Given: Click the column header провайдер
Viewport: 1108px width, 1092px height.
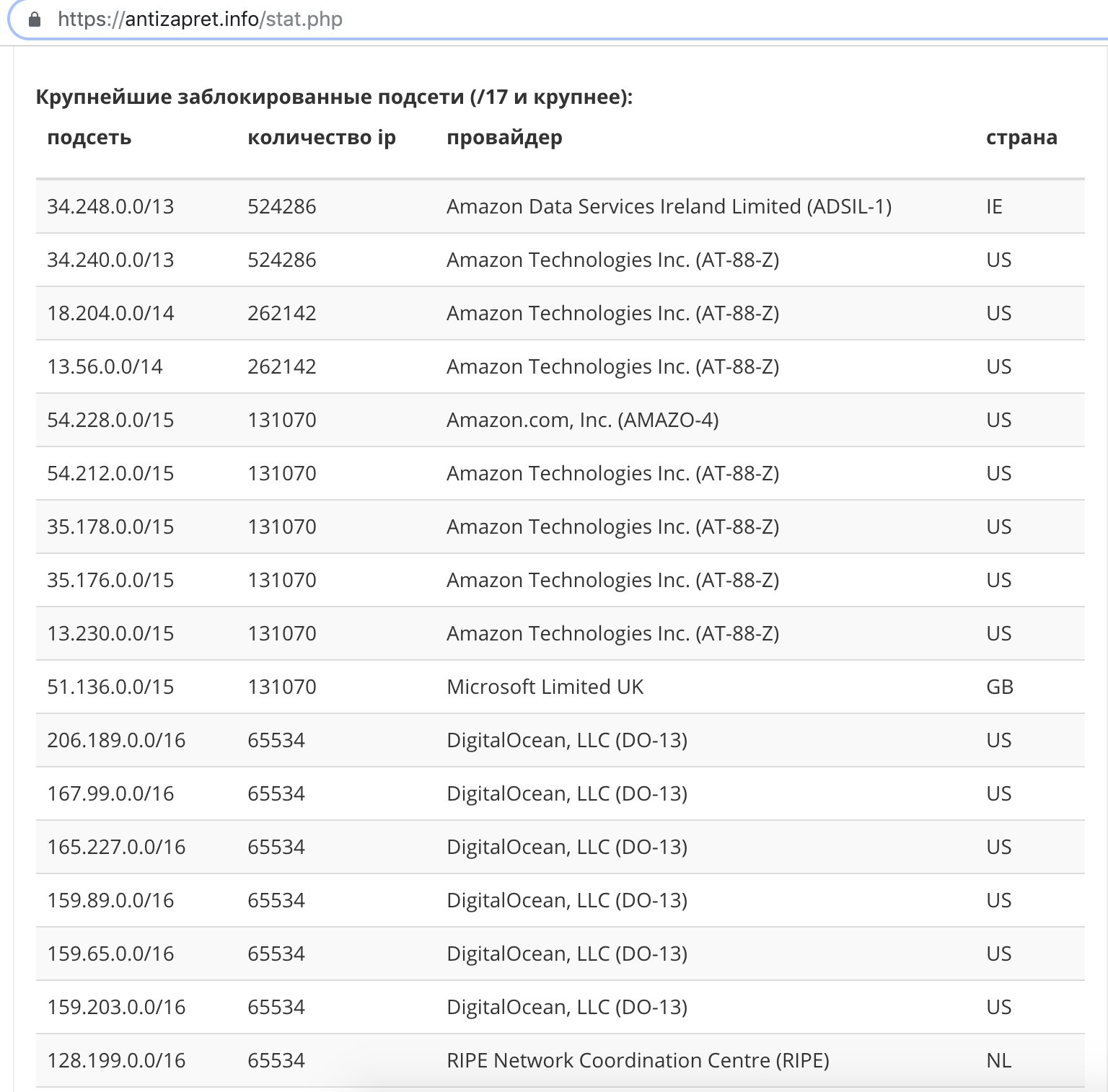Looking at the screenshot, I should coord(505,138).
